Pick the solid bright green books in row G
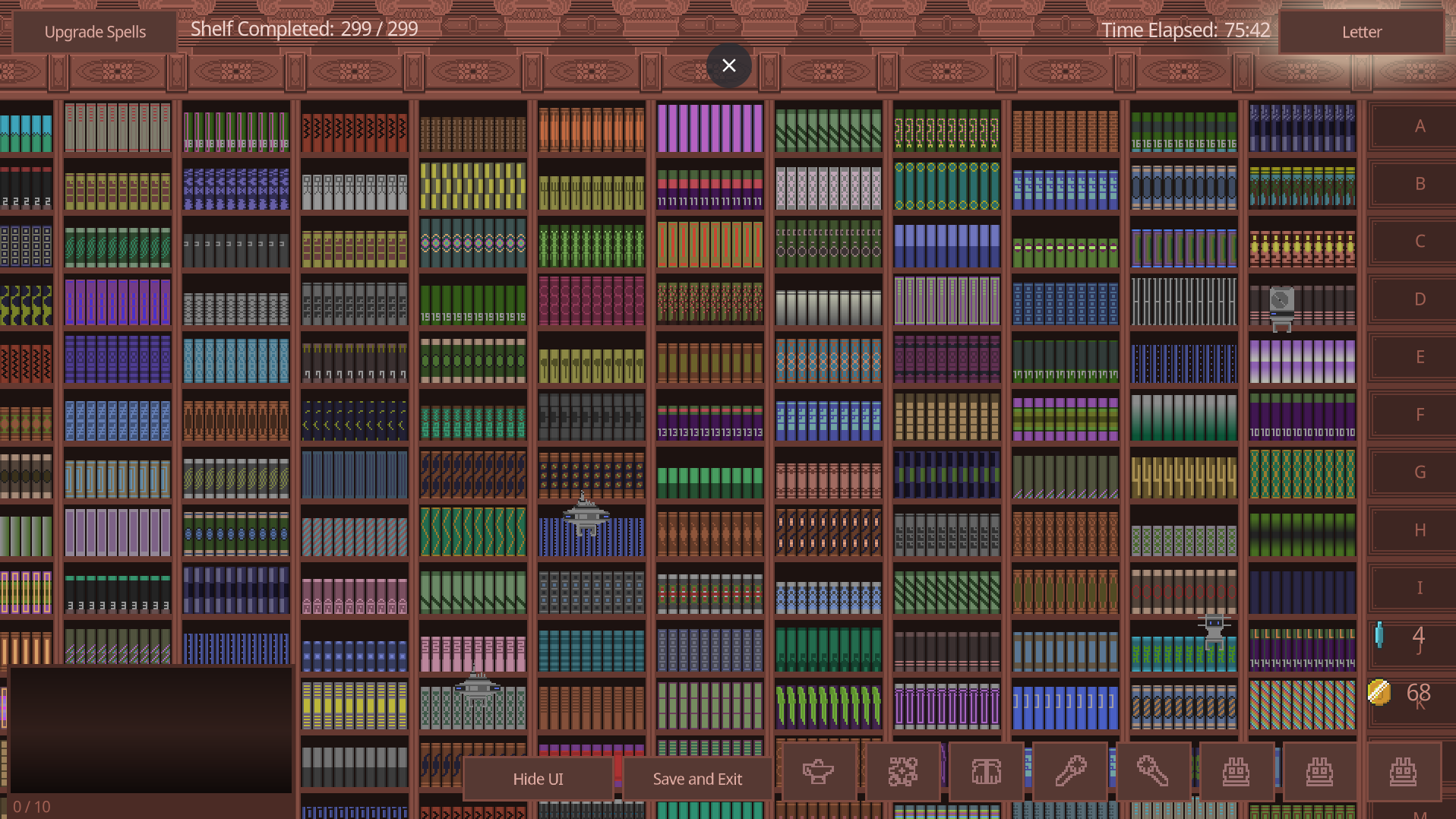1456x819 pixels. pos(709,483)
